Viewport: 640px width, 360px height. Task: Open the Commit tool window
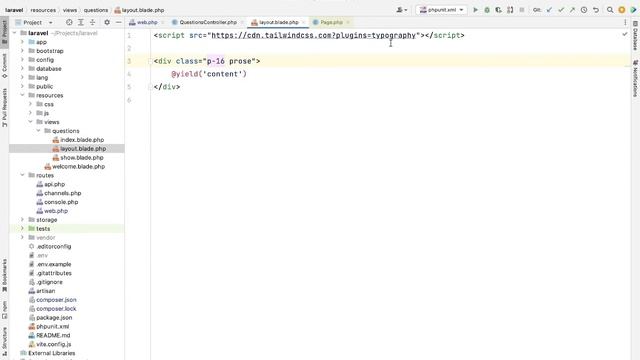[x=4, y=66]
